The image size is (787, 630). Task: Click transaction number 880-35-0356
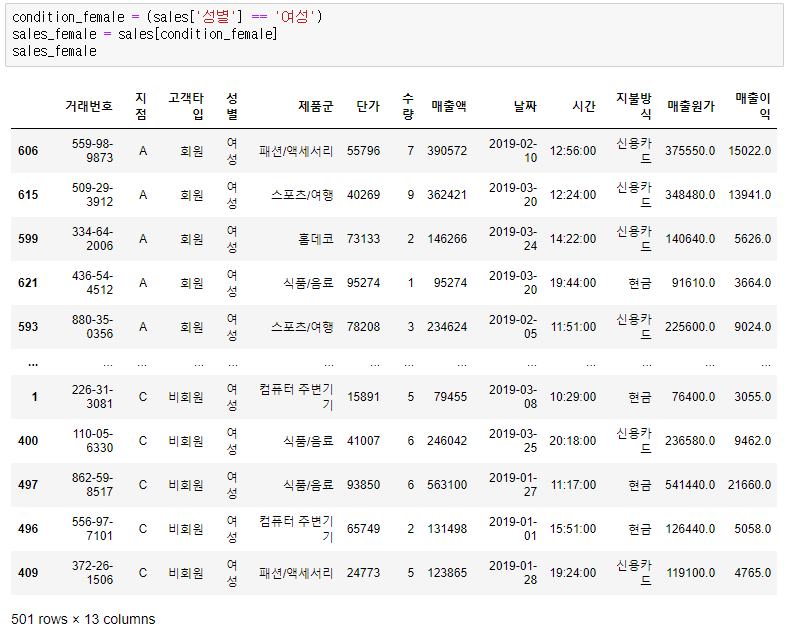coord(93,327)
